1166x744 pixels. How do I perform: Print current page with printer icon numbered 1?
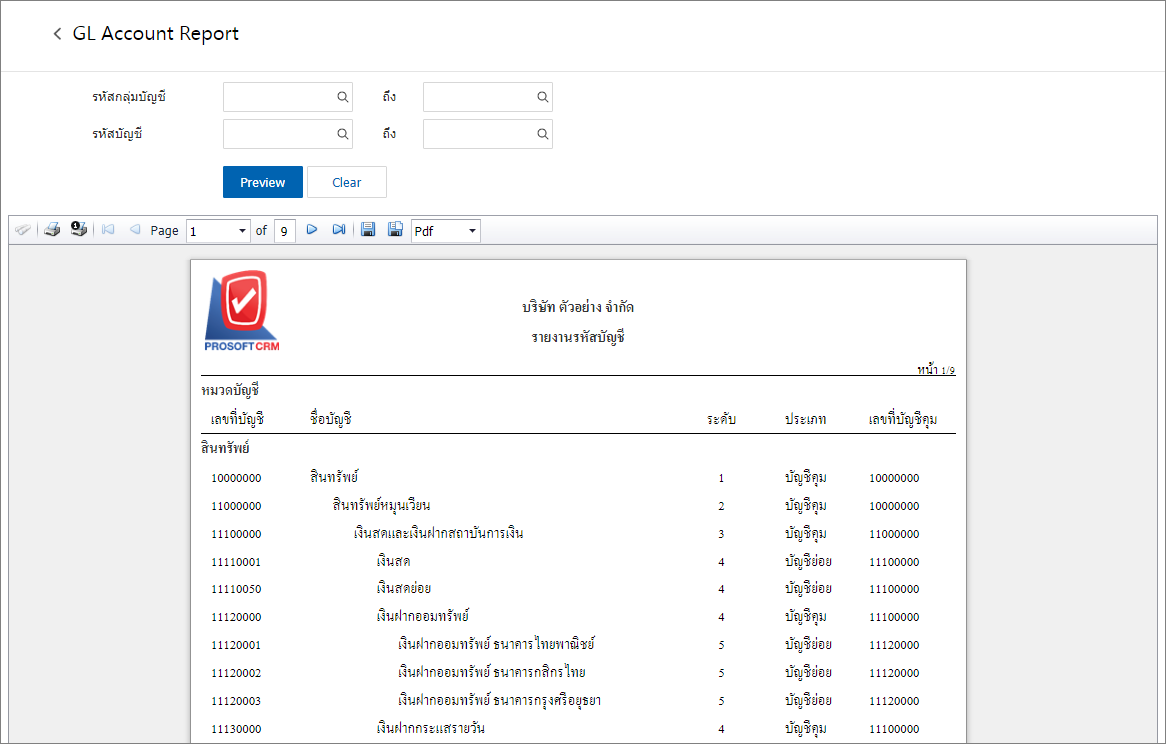79,229
